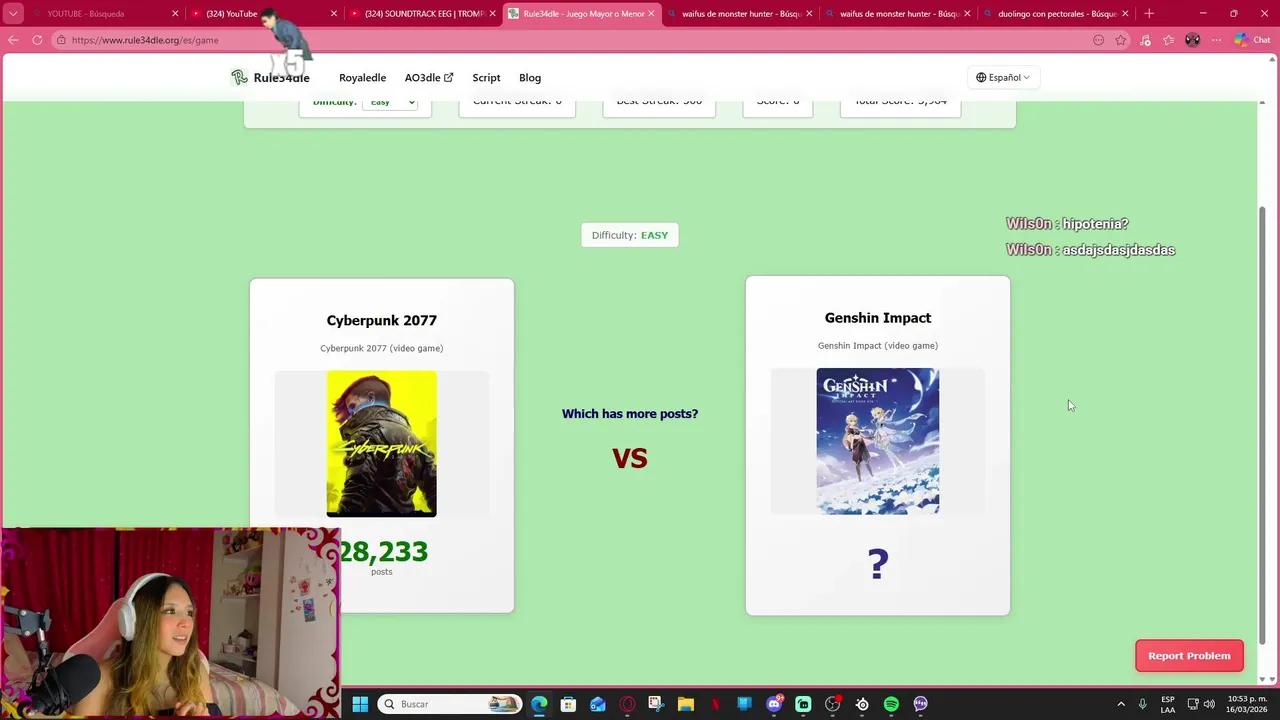The image size is (1280, 720).
Task: Show hidden system tray icons
Action: pyautogui.click(x=1121, y=704)
